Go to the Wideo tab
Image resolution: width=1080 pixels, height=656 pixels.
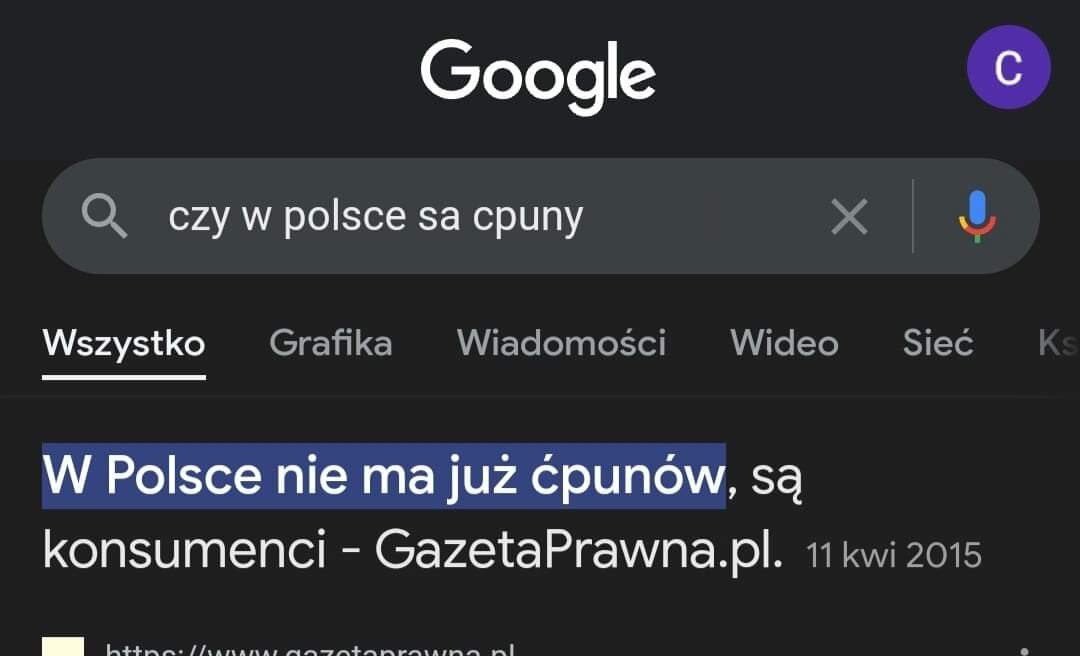coord(784,344)
